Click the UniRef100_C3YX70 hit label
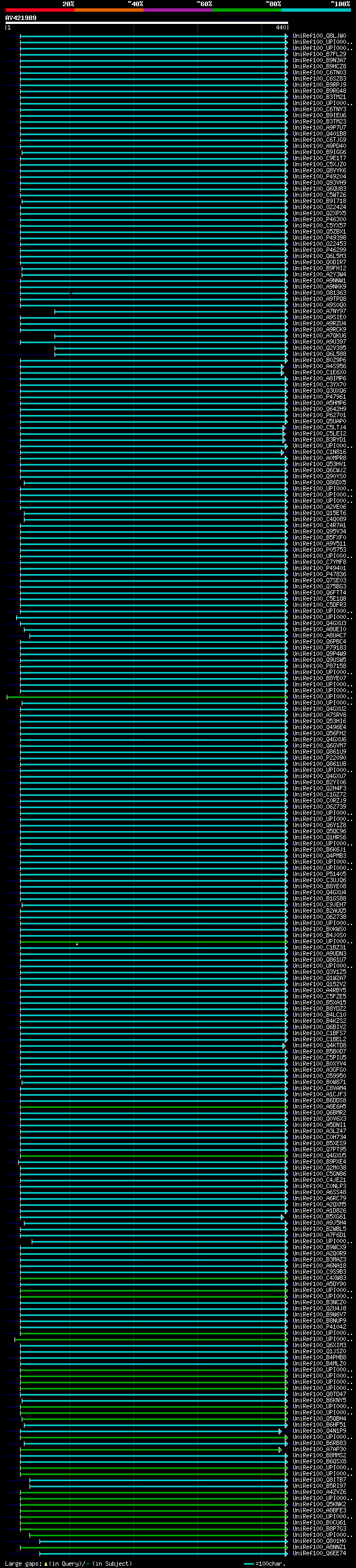This screenshot has height=1568, width=356. click(319, 385)
